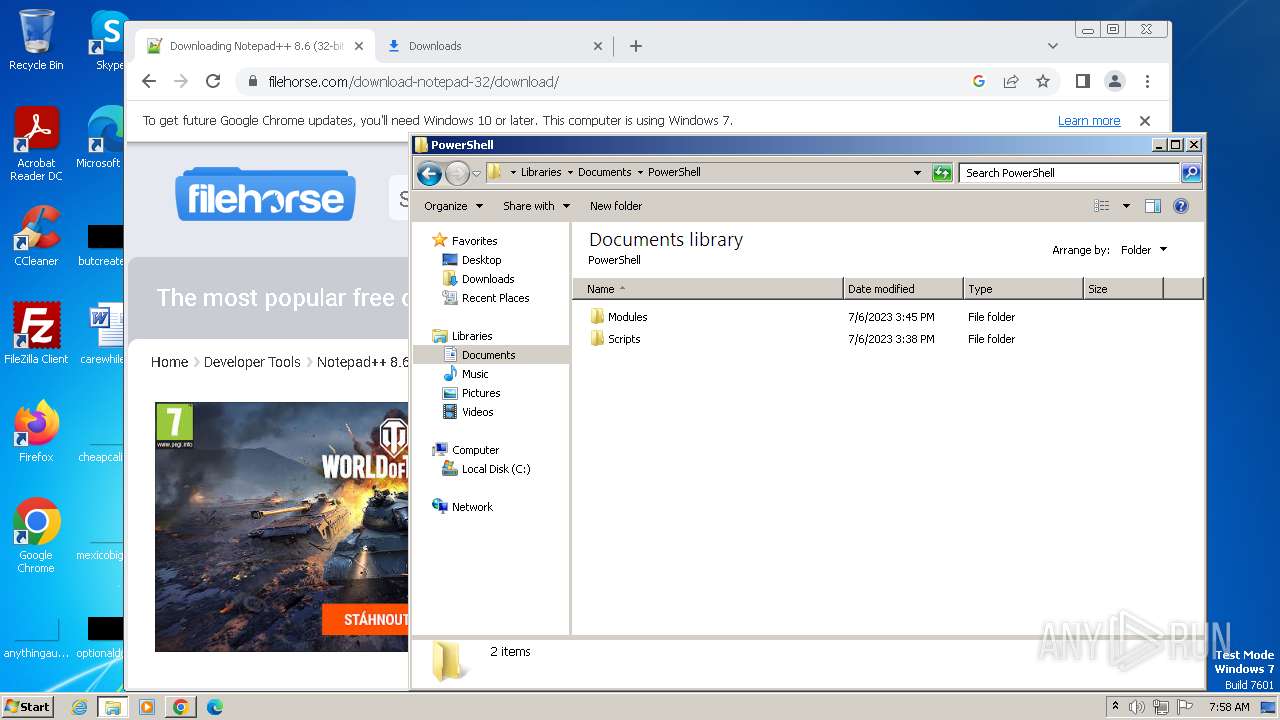Click the Libraries breadcrumb in the address bar
This screenshot has width=1280, height=720.
[541, 172]
